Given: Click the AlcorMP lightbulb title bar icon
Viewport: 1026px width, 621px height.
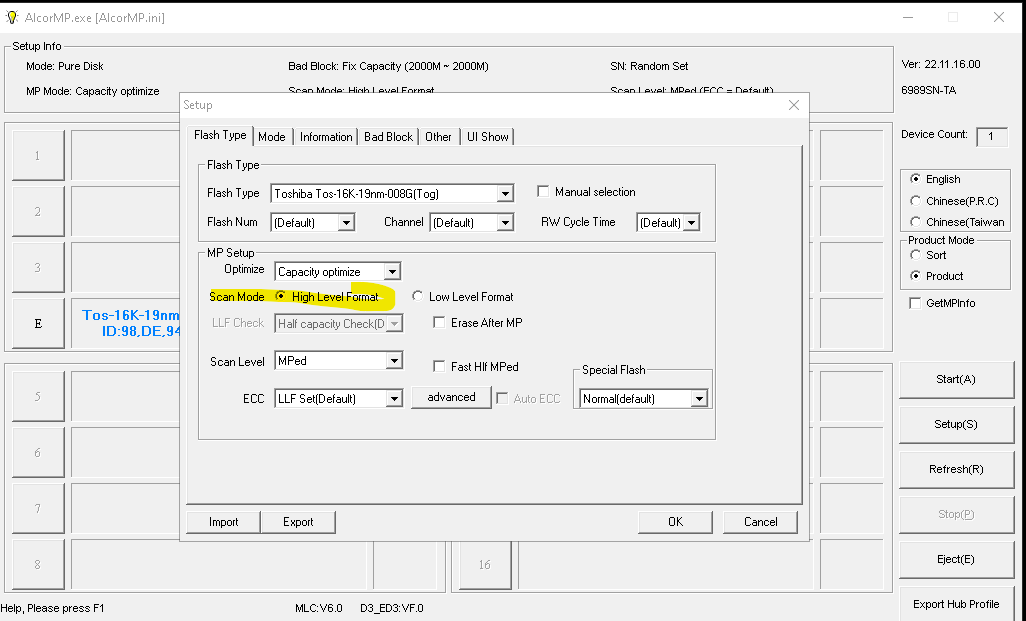Looking at the screenshot, I should click(11, 17).
